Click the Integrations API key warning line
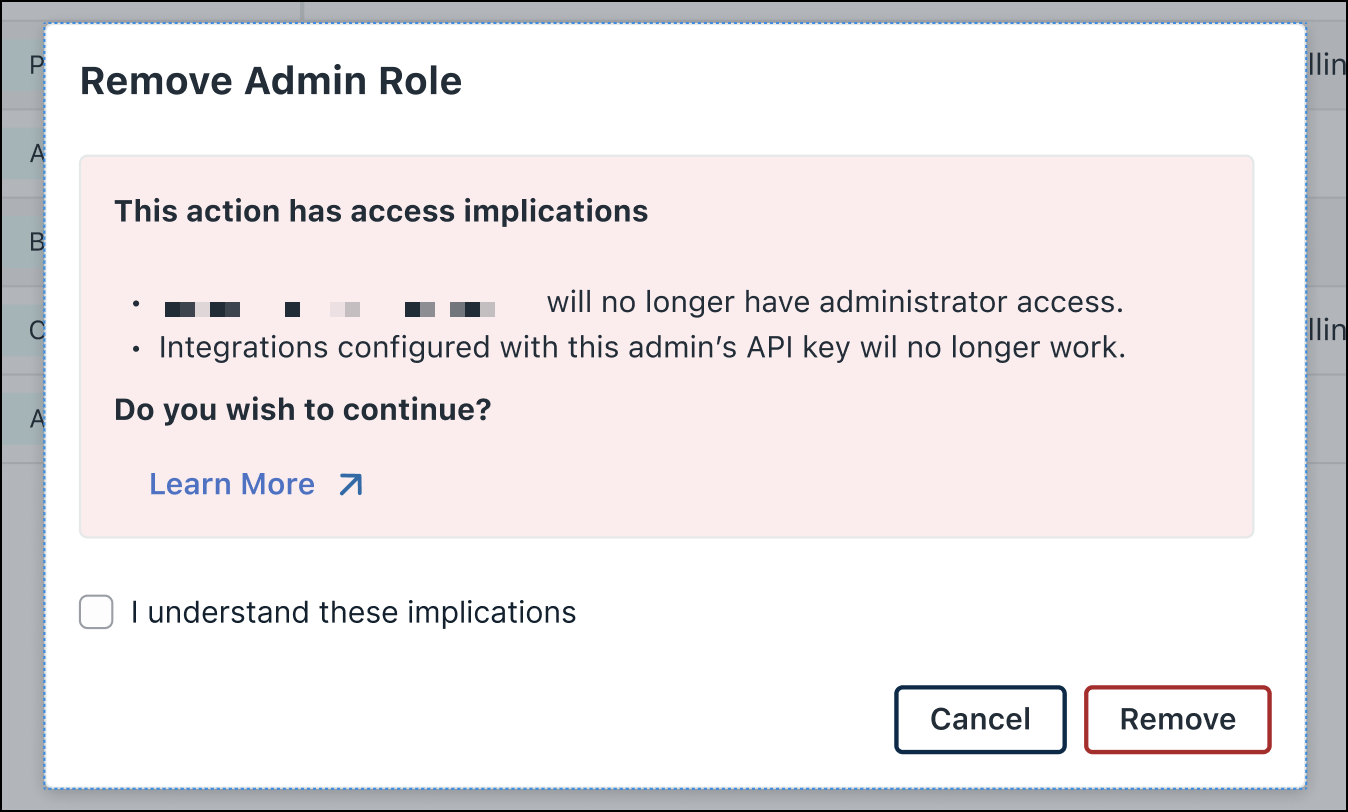This screenshot has width=1348, height=812. click(x=642, y=347)
